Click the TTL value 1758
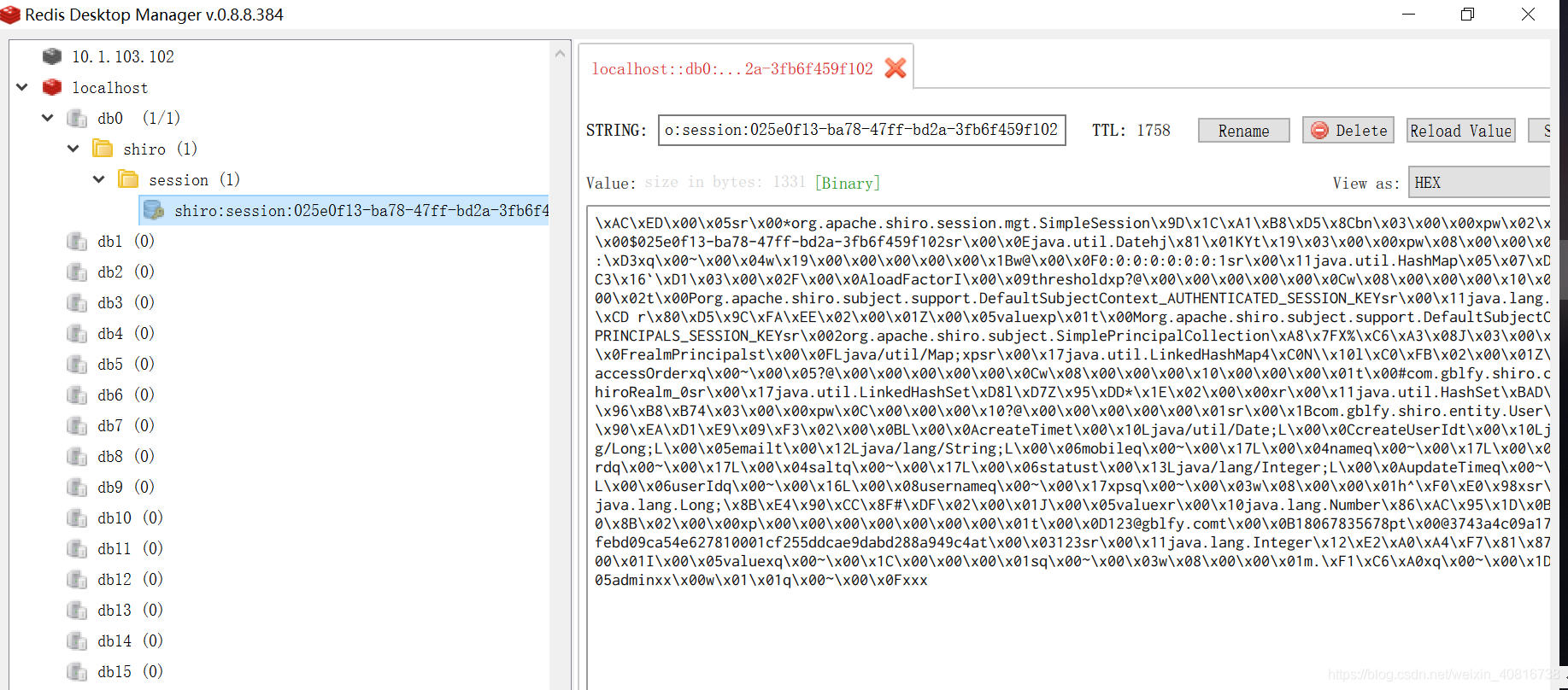 [x=1154, y=130]
